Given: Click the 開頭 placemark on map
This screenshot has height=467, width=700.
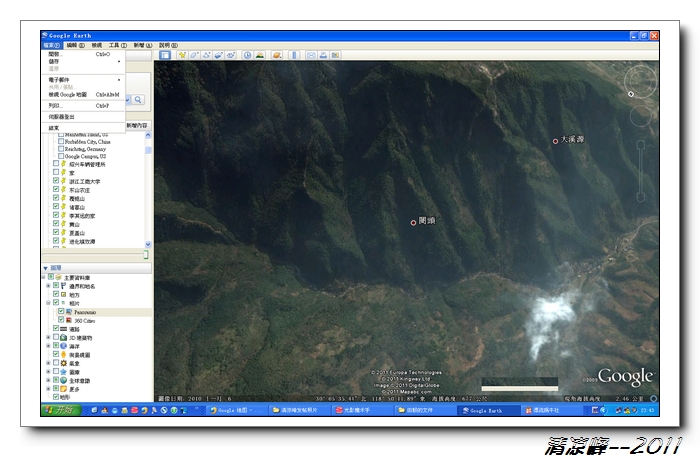Looking at the screenshot, I should (413, 222).
